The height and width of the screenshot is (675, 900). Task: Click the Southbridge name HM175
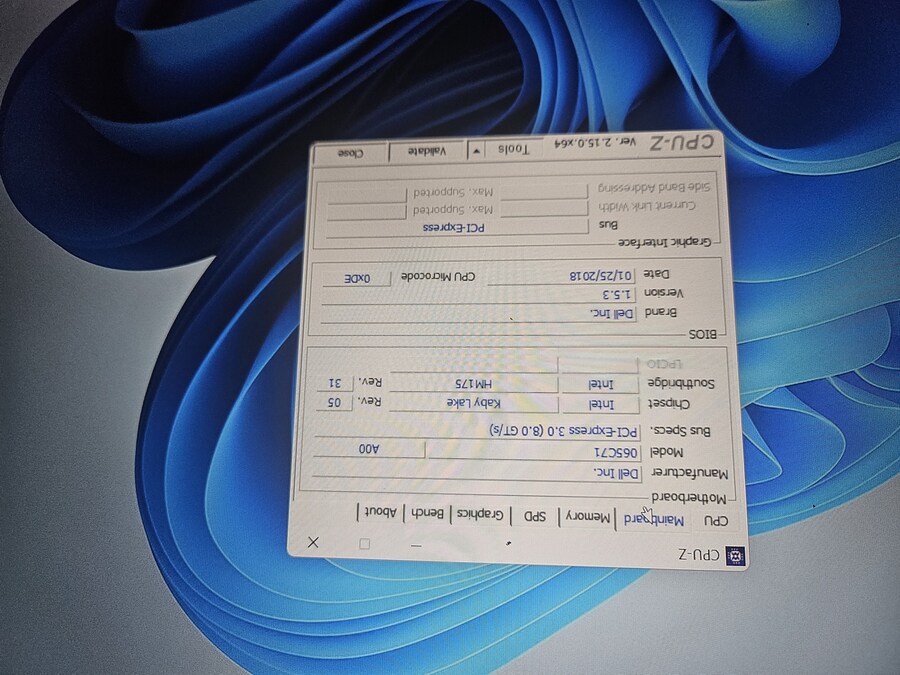coord(474,383)
